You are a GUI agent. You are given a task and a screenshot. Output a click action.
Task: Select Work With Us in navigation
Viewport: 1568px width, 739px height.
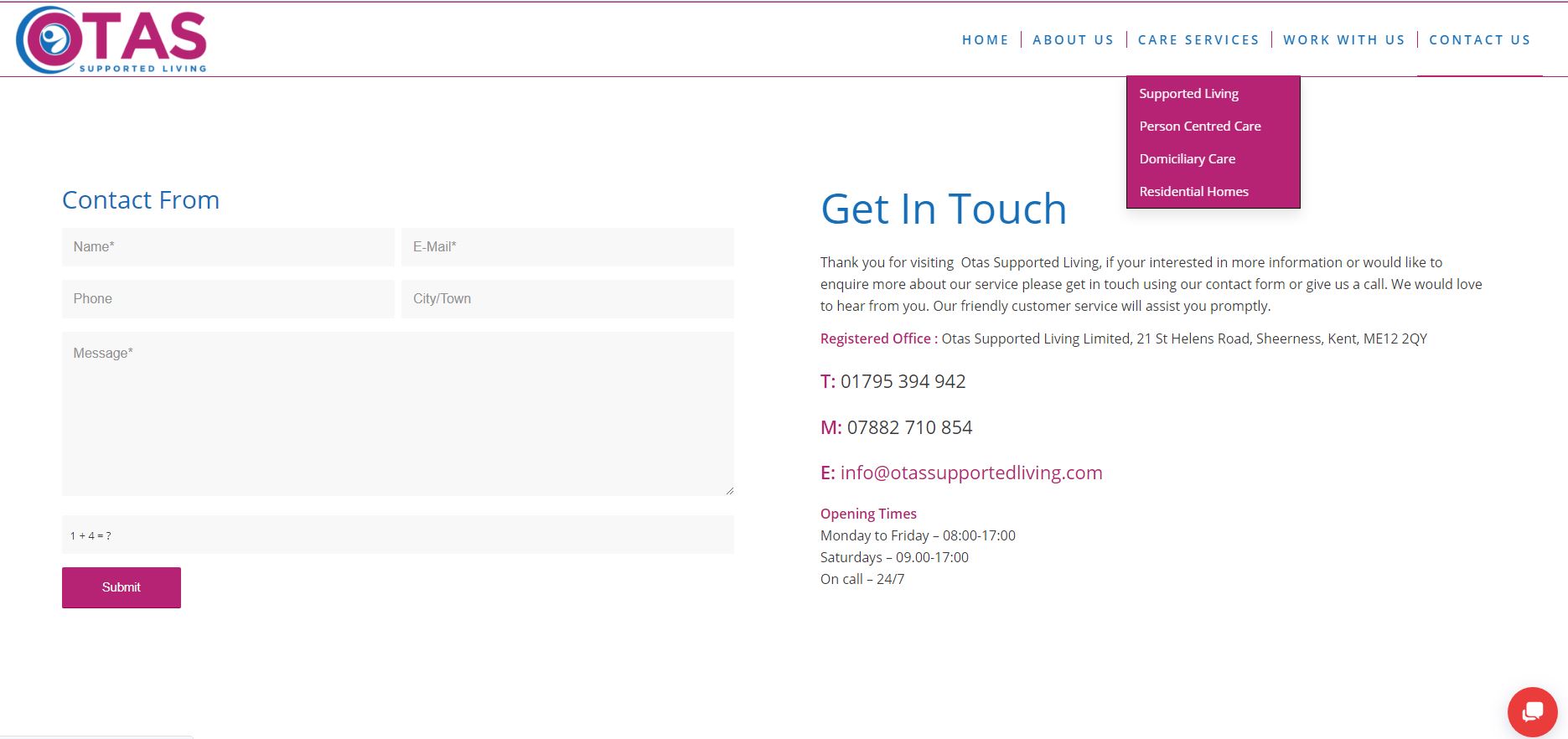click(1343, 40)
